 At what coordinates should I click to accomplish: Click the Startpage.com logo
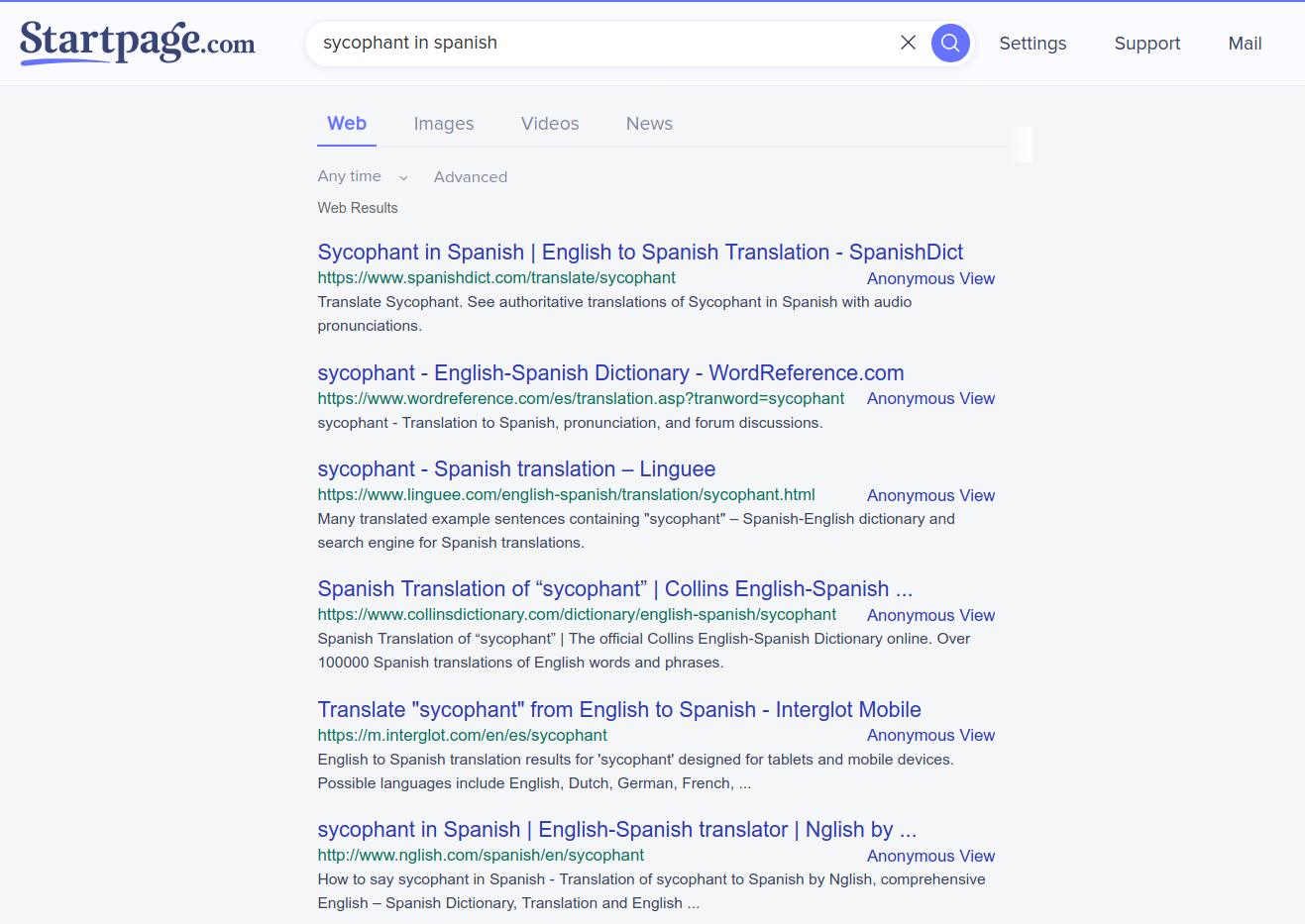pyautogui.click(x=138, y=42)
